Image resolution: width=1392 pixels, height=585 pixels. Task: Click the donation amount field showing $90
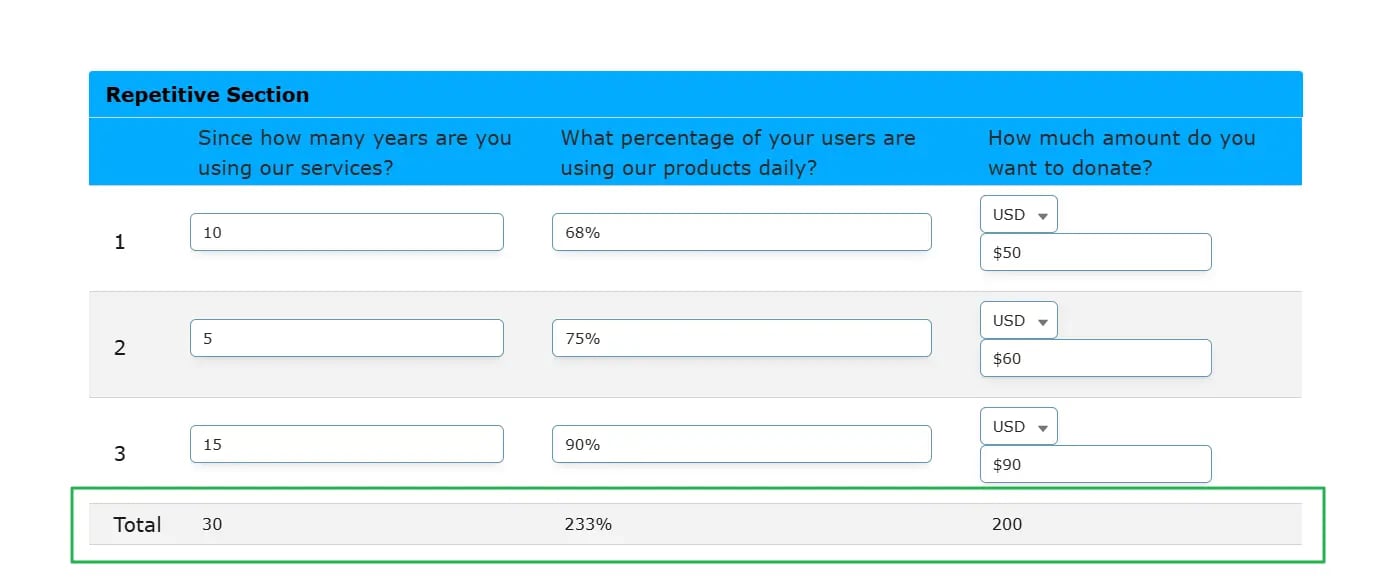(x=1095, y=464)
